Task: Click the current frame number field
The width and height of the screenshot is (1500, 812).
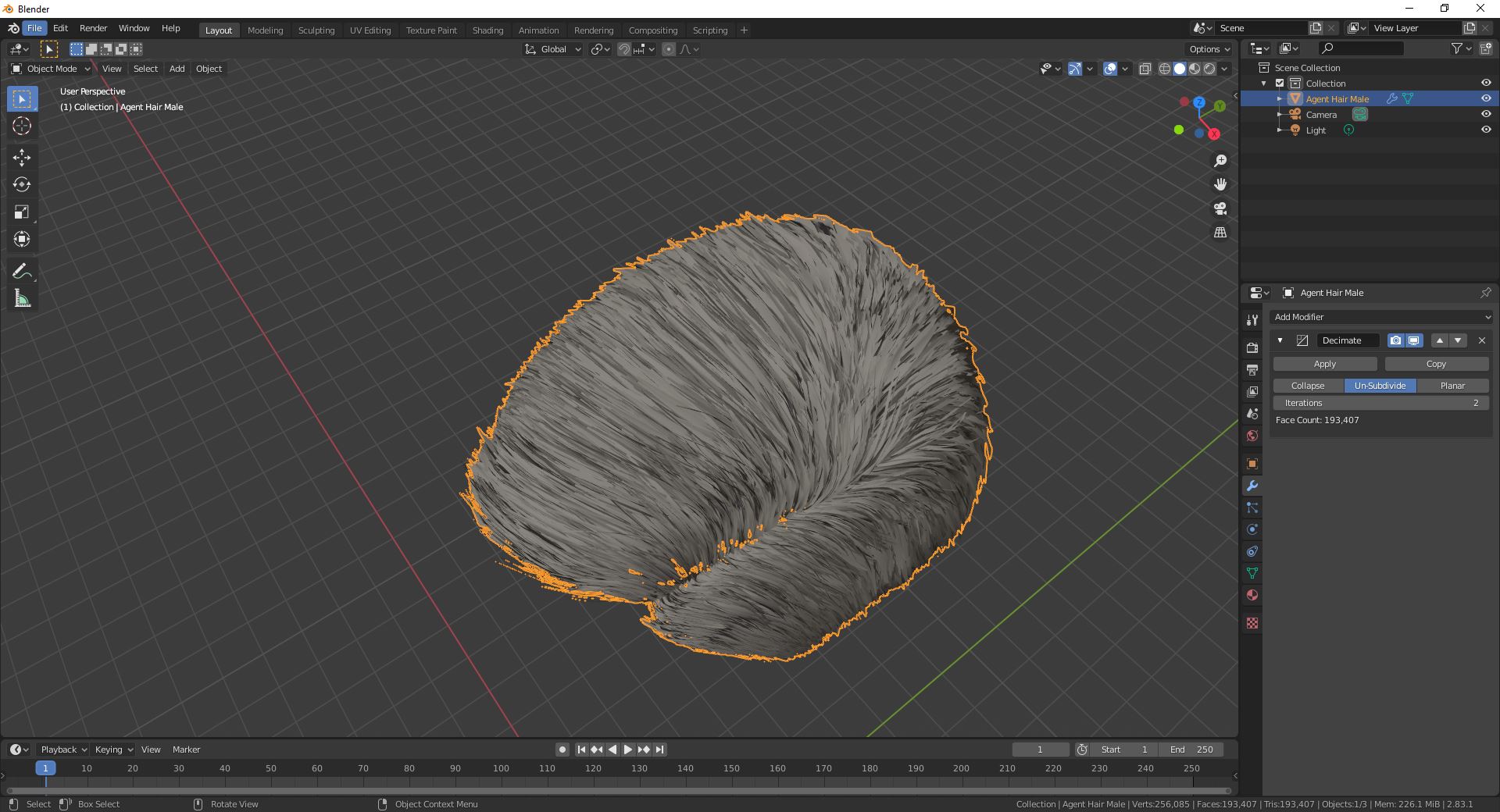Action: [x=1040, y=750]
